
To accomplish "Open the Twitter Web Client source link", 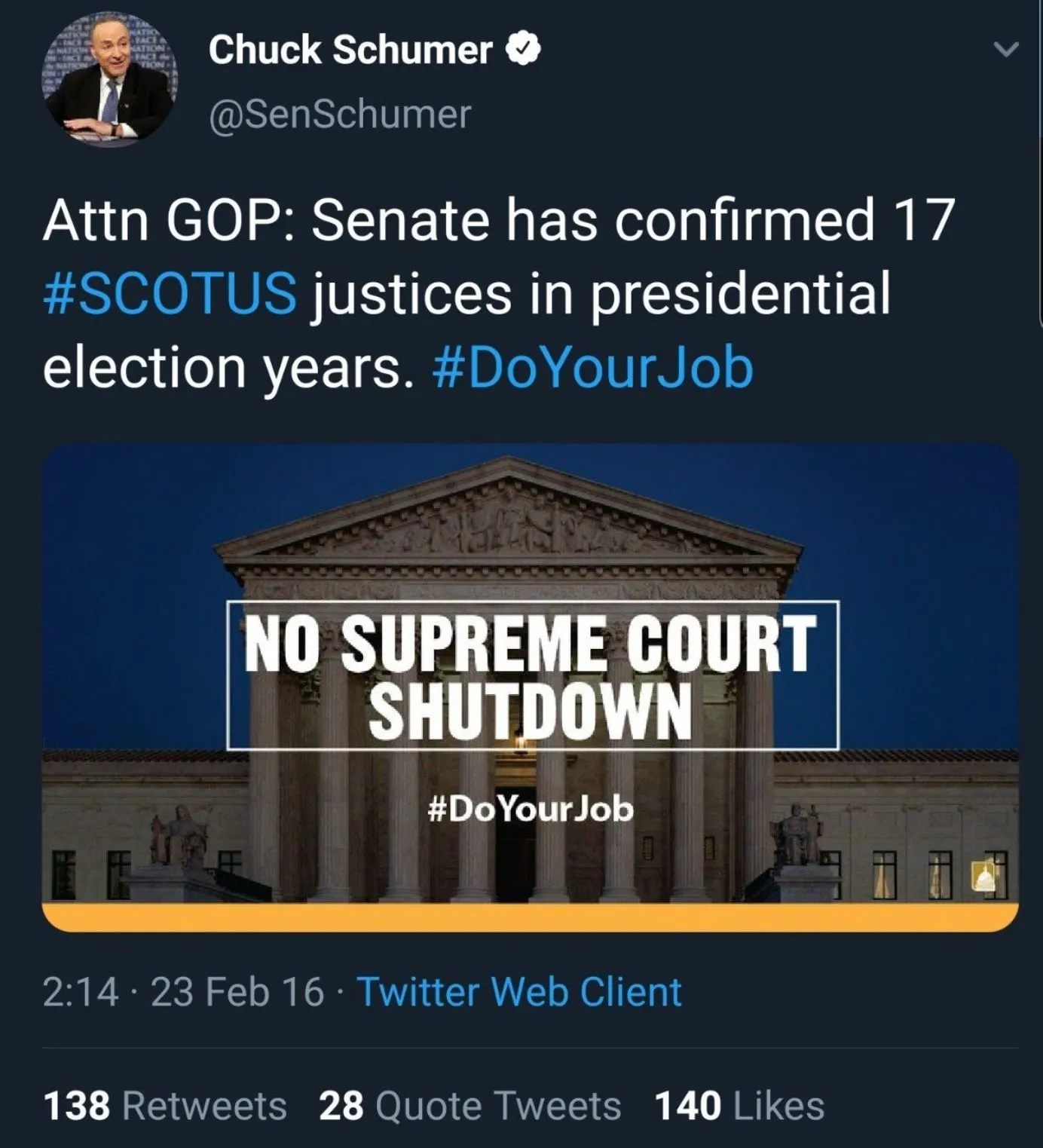I will [x=519, y=991].
